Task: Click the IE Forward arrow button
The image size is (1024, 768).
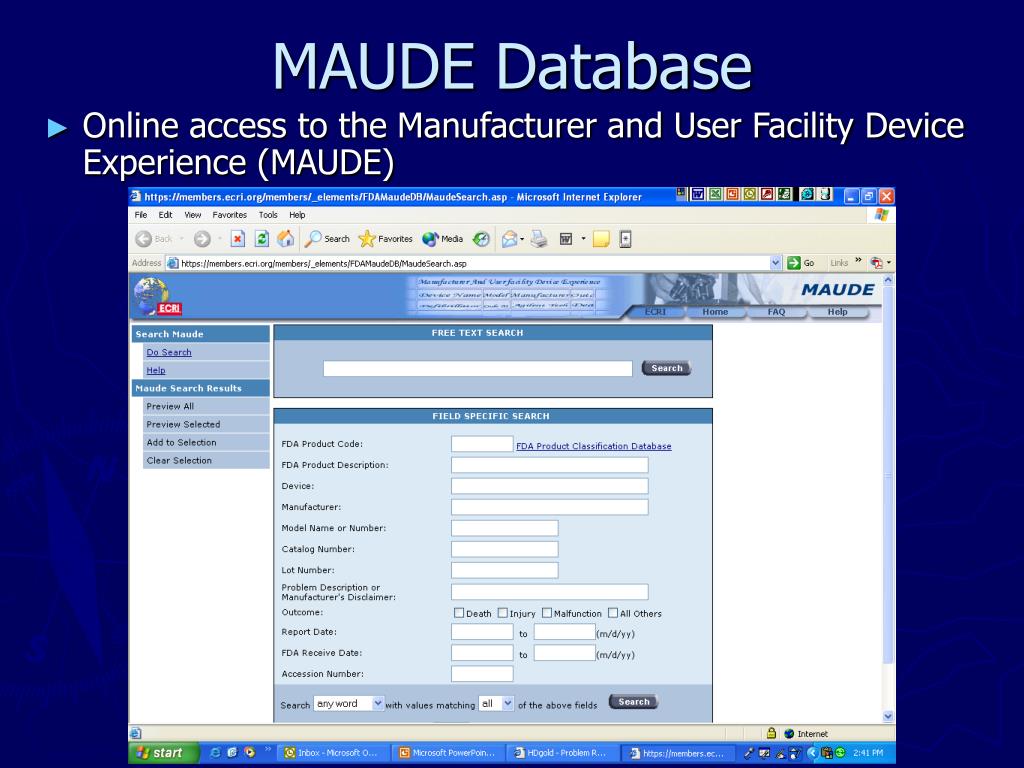Action: [x=202, y=239]
